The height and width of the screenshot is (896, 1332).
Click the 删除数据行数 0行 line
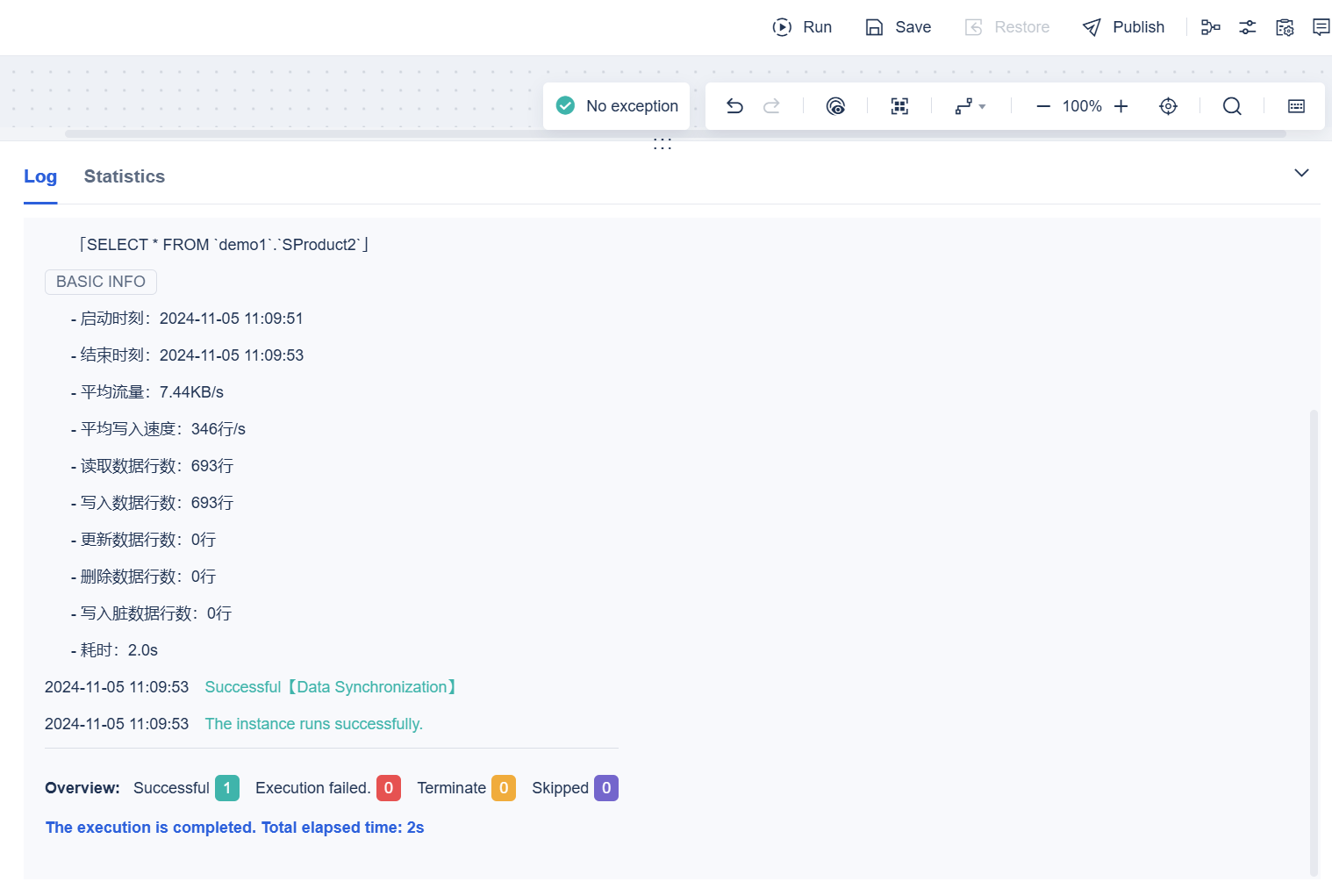(x=143, y=577)
